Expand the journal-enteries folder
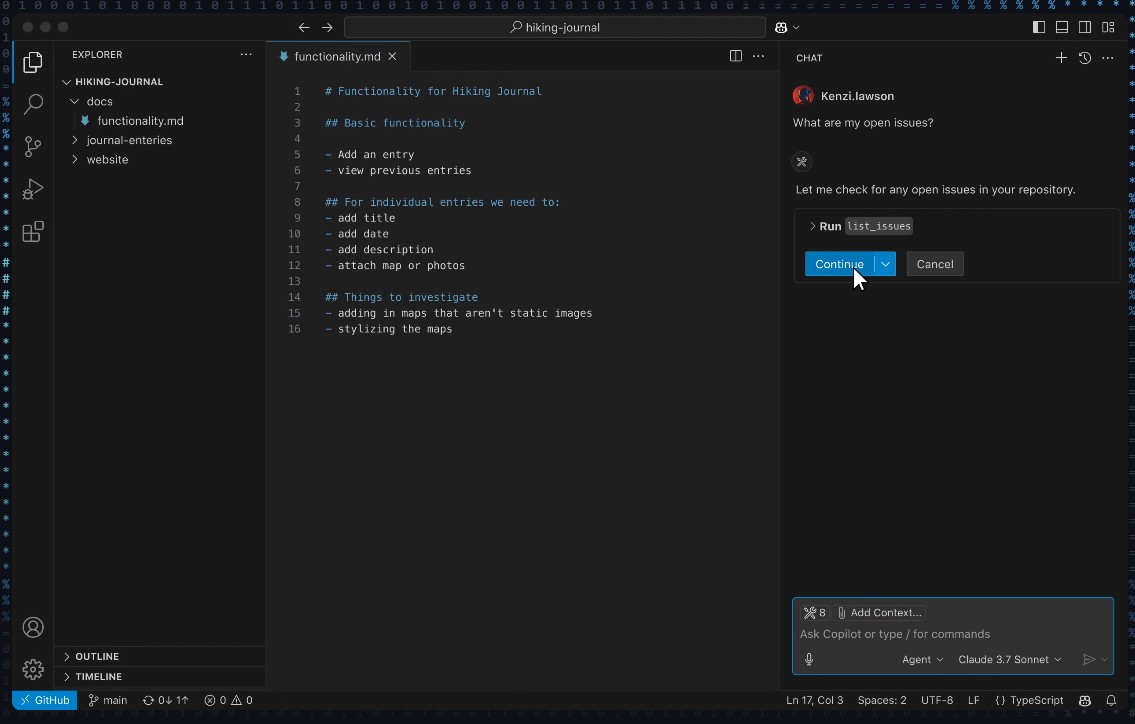Image resolution: width=1135 pixels, height=724 pixels. (x=129, y=140)
